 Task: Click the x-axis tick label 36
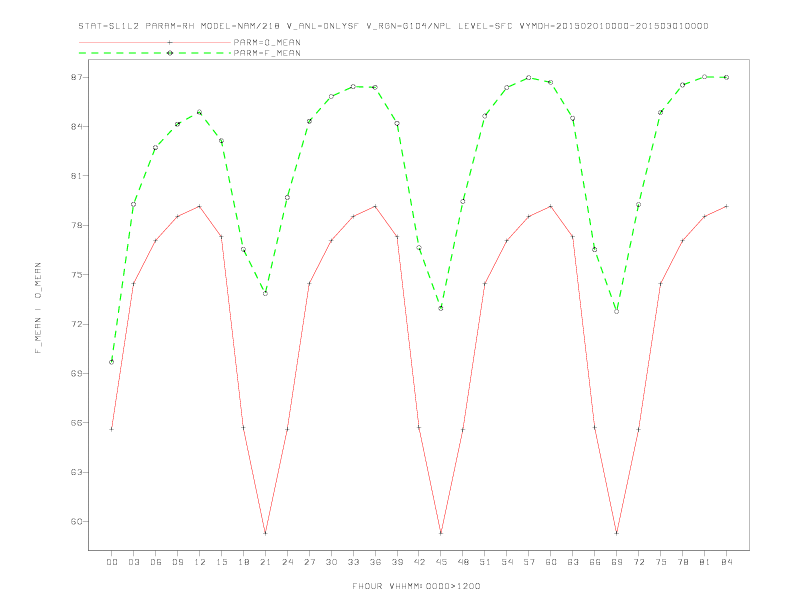point(375,562)
